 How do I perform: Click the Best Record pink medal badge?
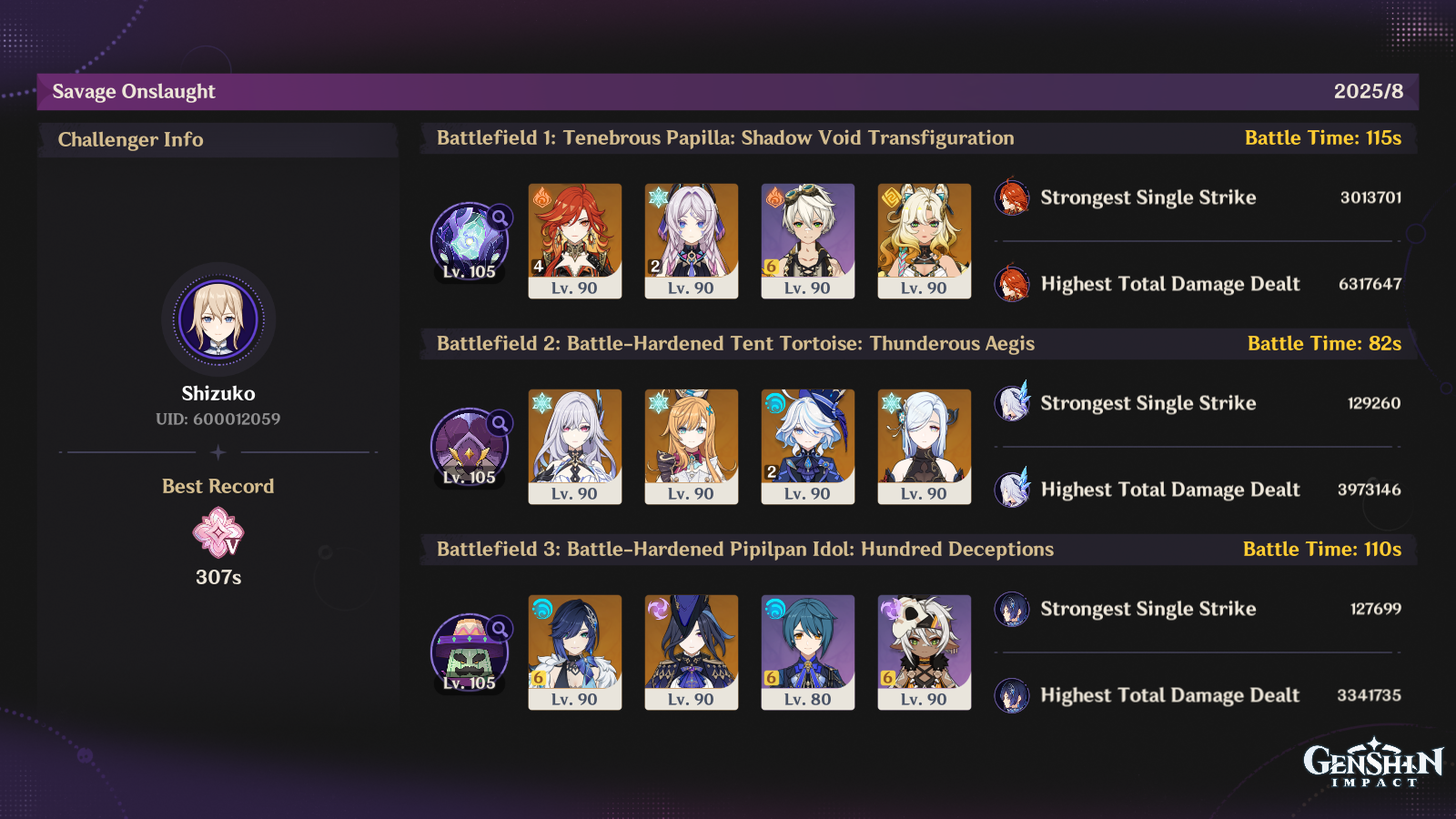click(218, 532)
